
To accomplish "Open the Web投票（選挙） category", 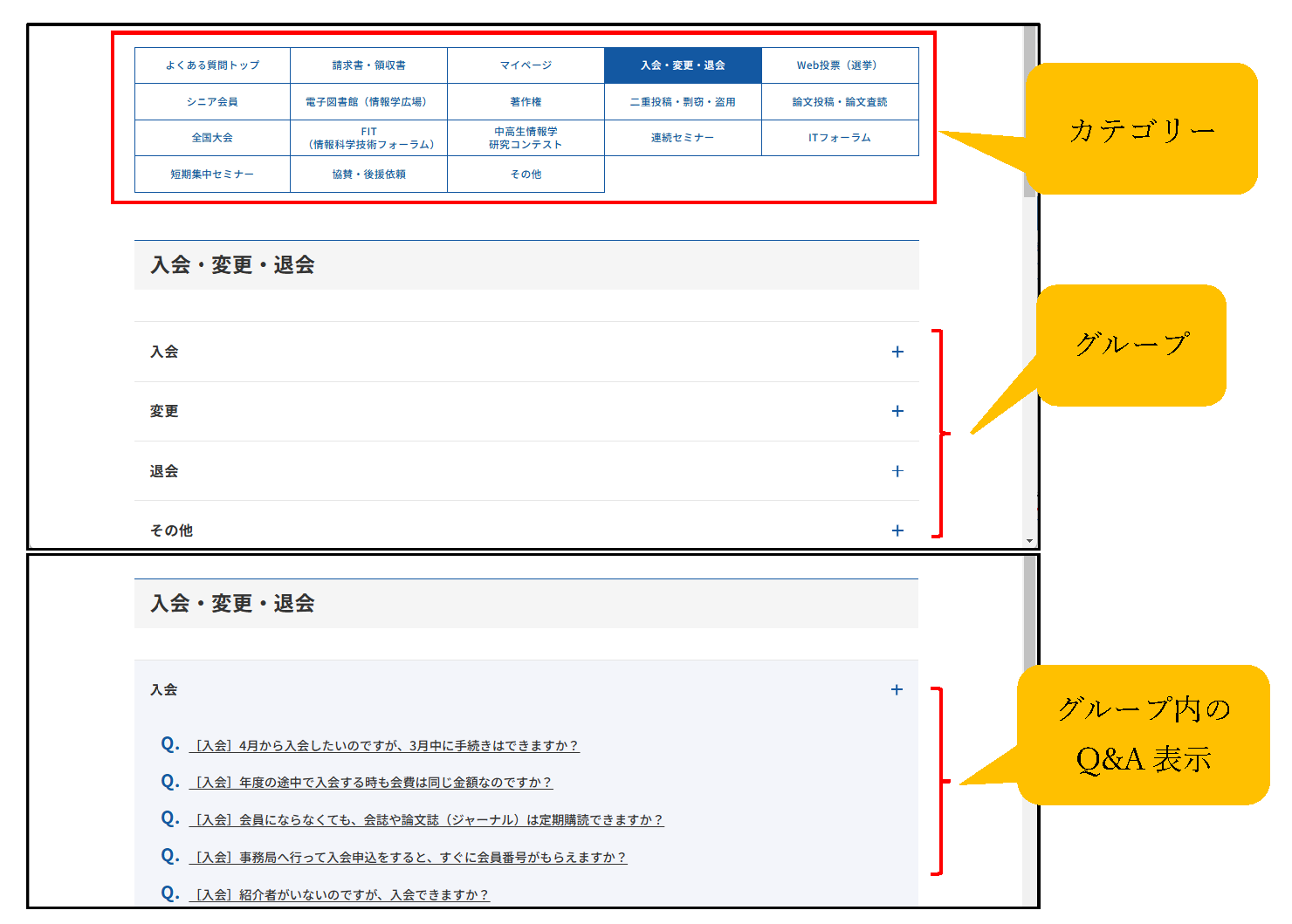I will [839, 65].
